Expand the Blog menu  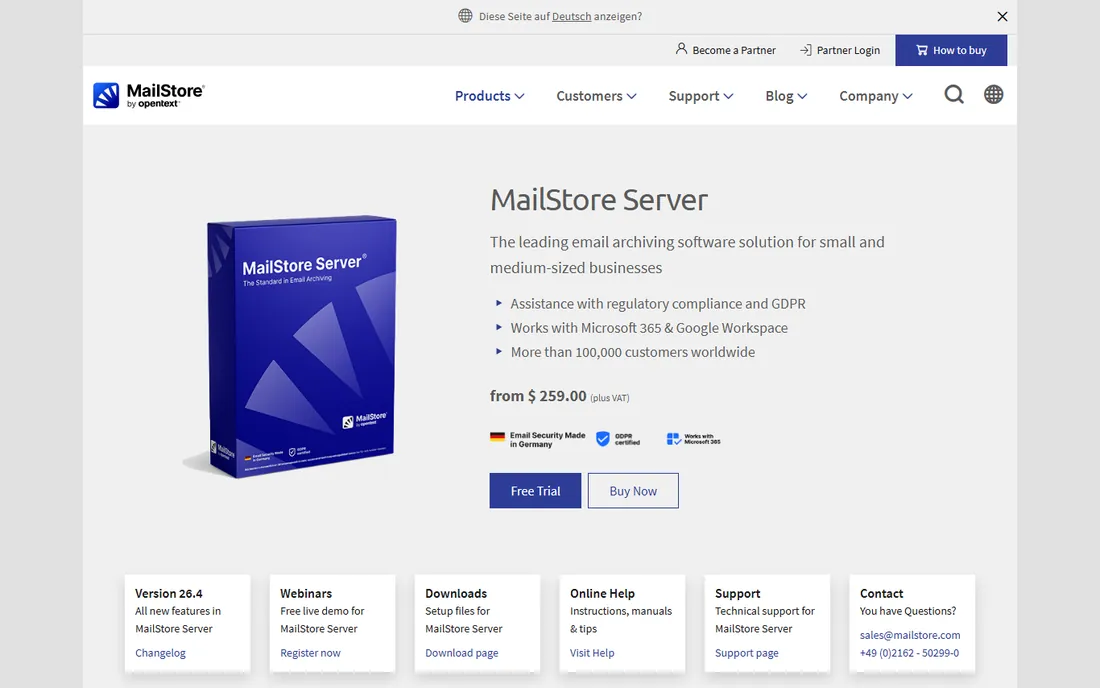(x=786, y=95)
